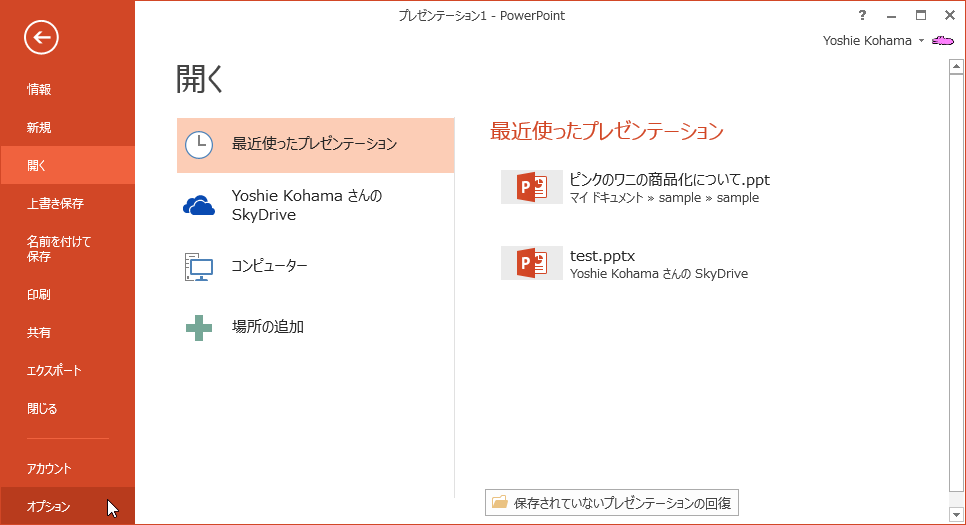Click the help question mark icon
Viewport: 966px width, 525px height.
[862, 15]
